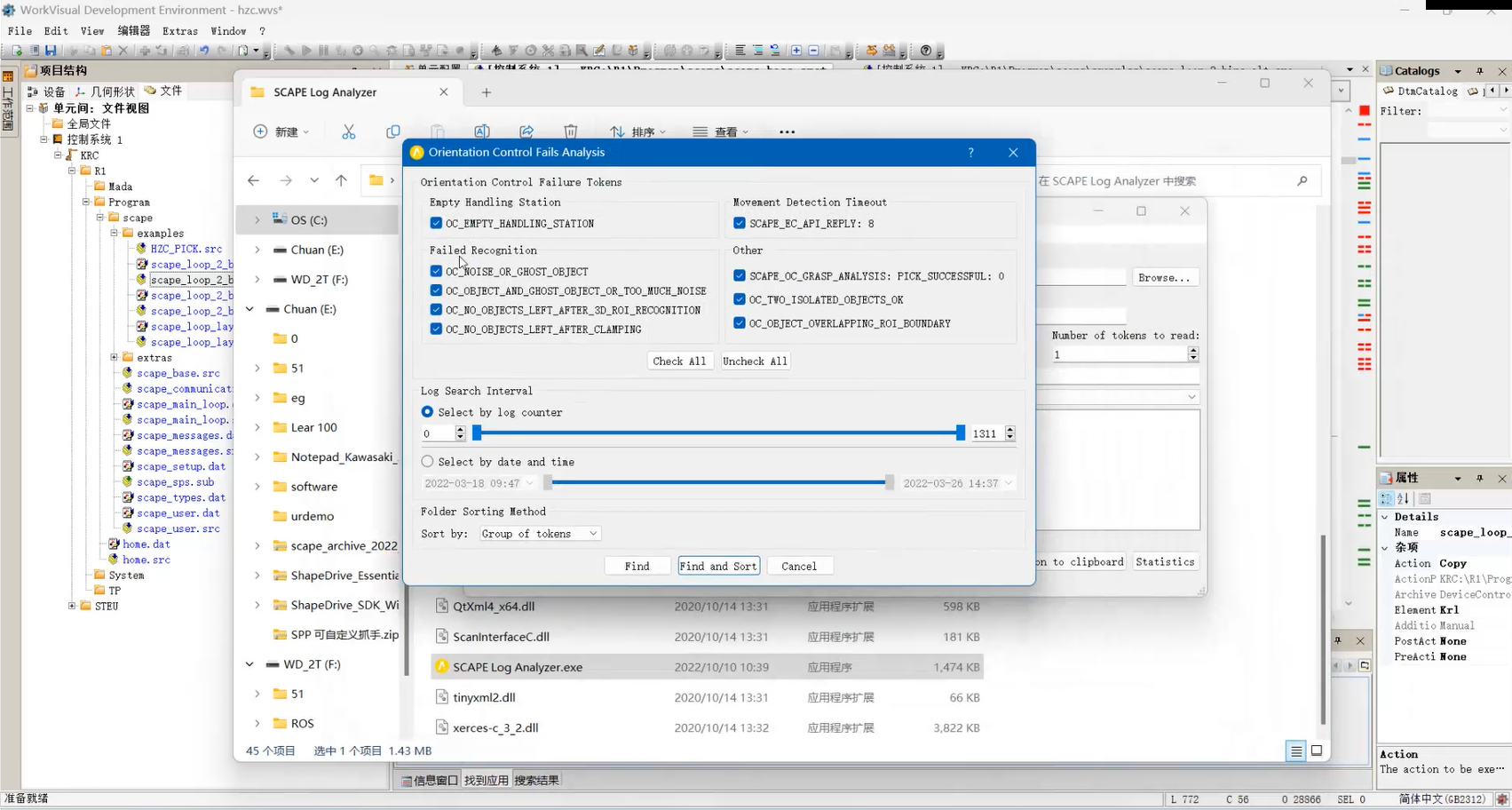The image size is (1512, 810).
Task: Open the Help question-mark toolbar icon
Action: point(926,51)
